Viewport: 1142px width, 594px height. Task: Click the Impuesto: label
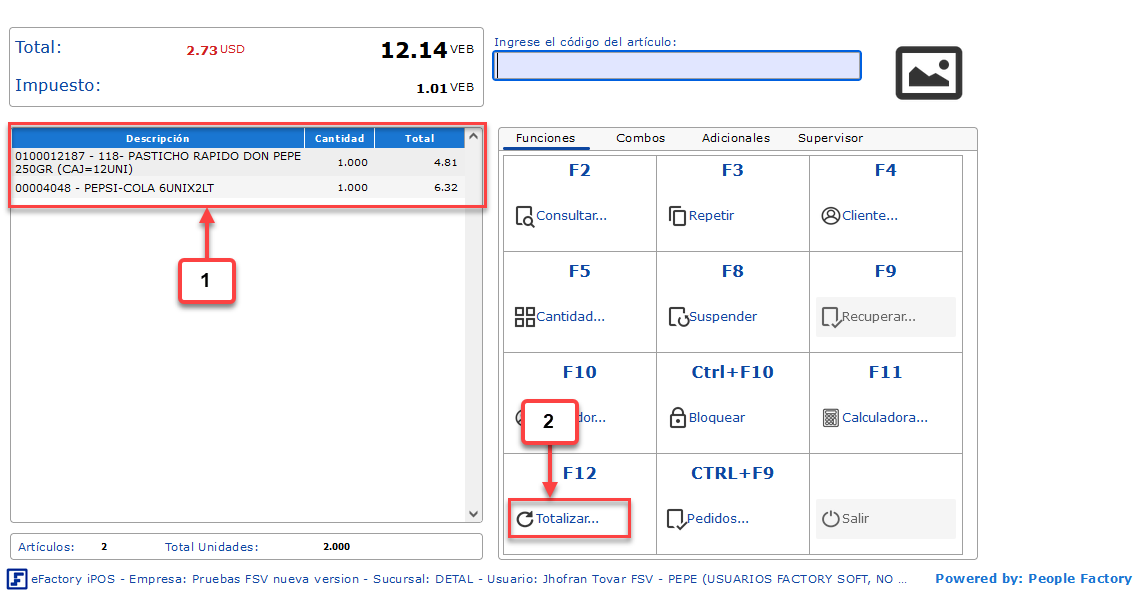coord(58,85)
